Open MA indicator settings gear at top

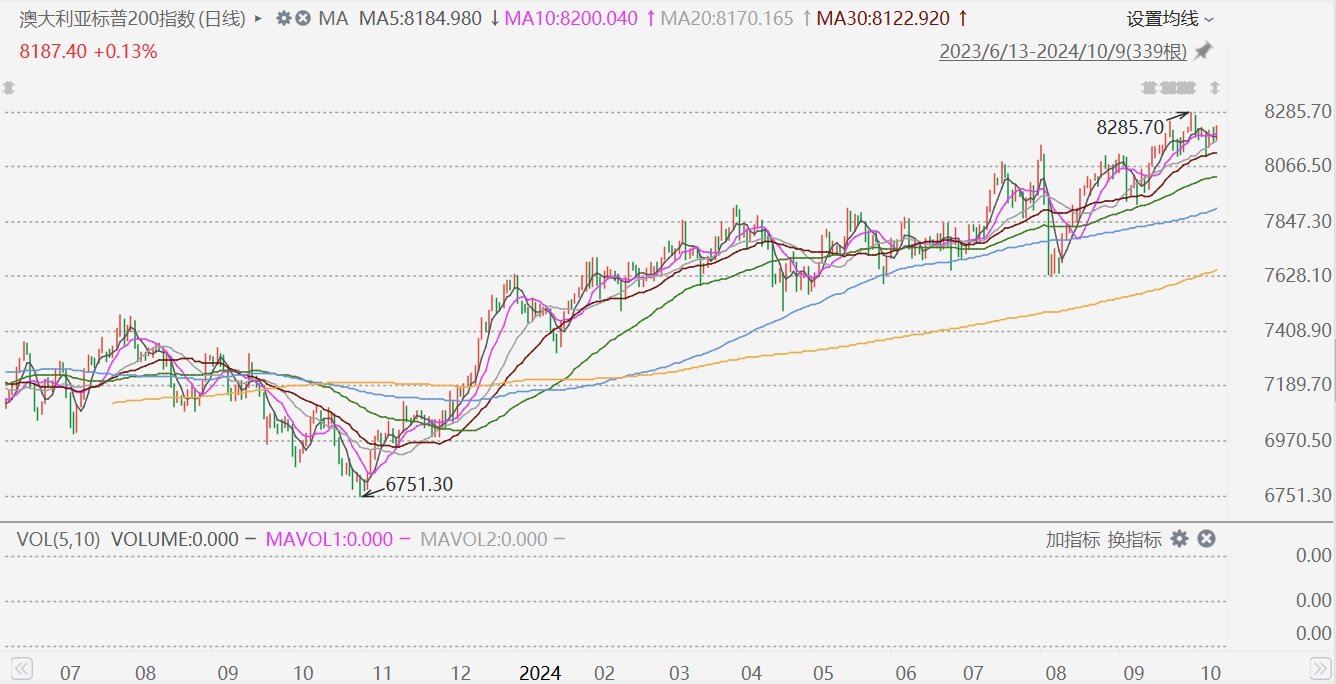pyautogui.click(x=284, y=18)
